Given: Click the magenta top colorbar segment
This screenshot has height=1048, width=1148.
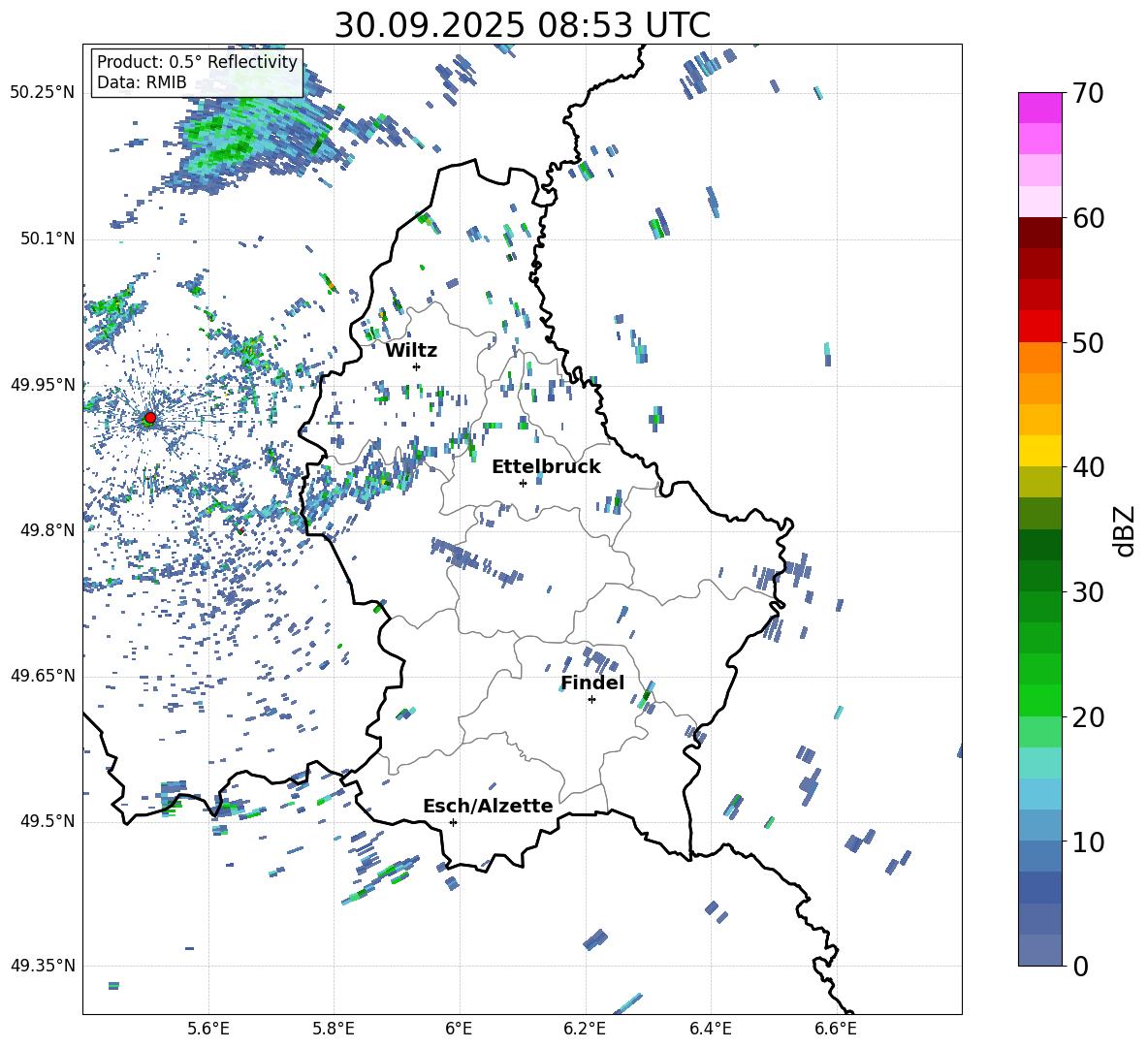Looking at the screenshot, I should [1040, 108].
